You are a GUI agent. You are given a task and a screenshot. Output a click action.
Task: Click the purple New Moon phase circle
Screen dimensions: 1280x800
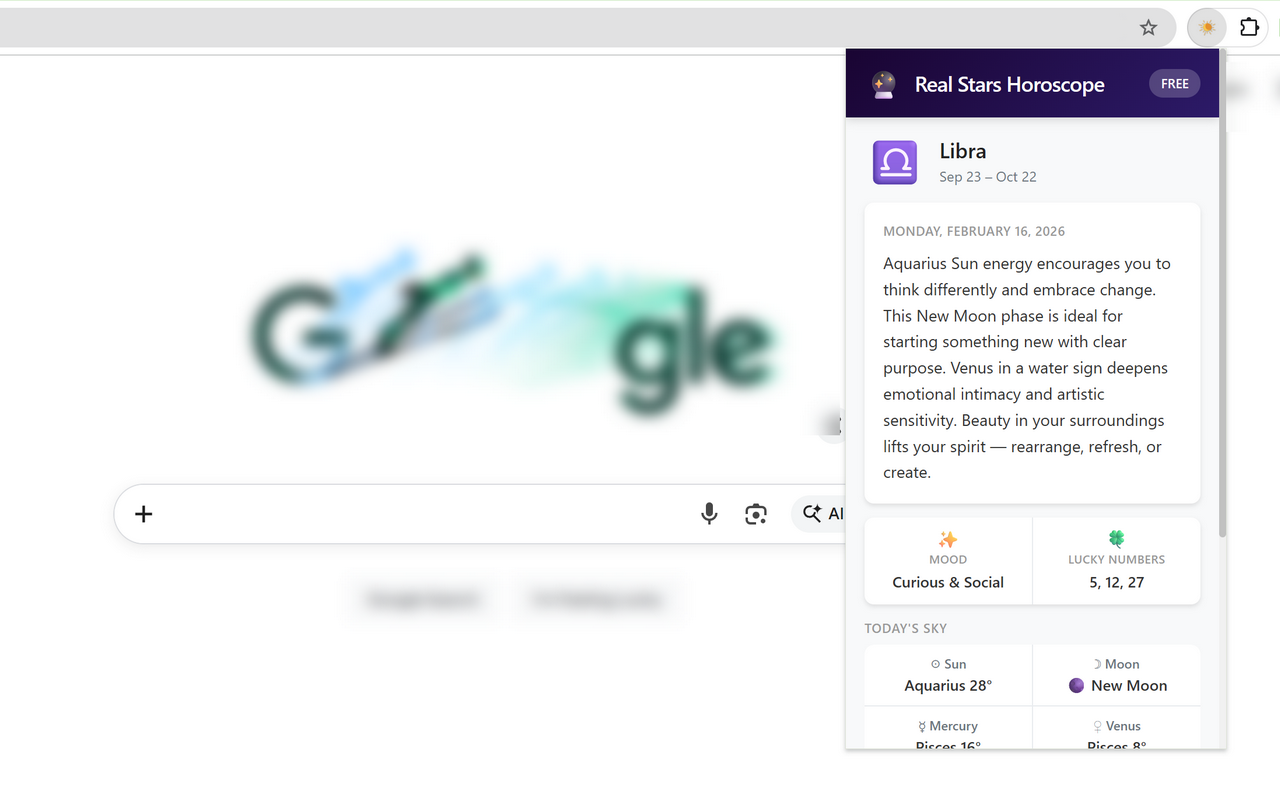1076,686
